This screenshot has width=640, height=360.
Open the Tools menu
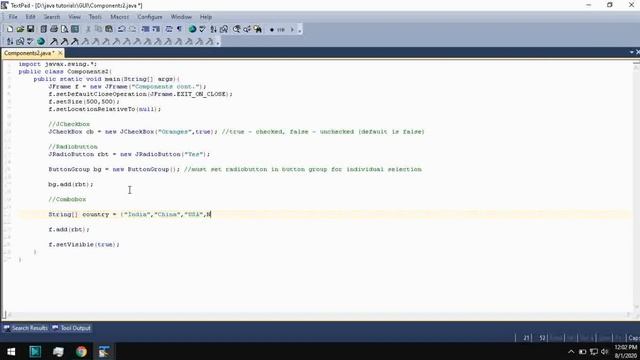(x=95, y=17)
